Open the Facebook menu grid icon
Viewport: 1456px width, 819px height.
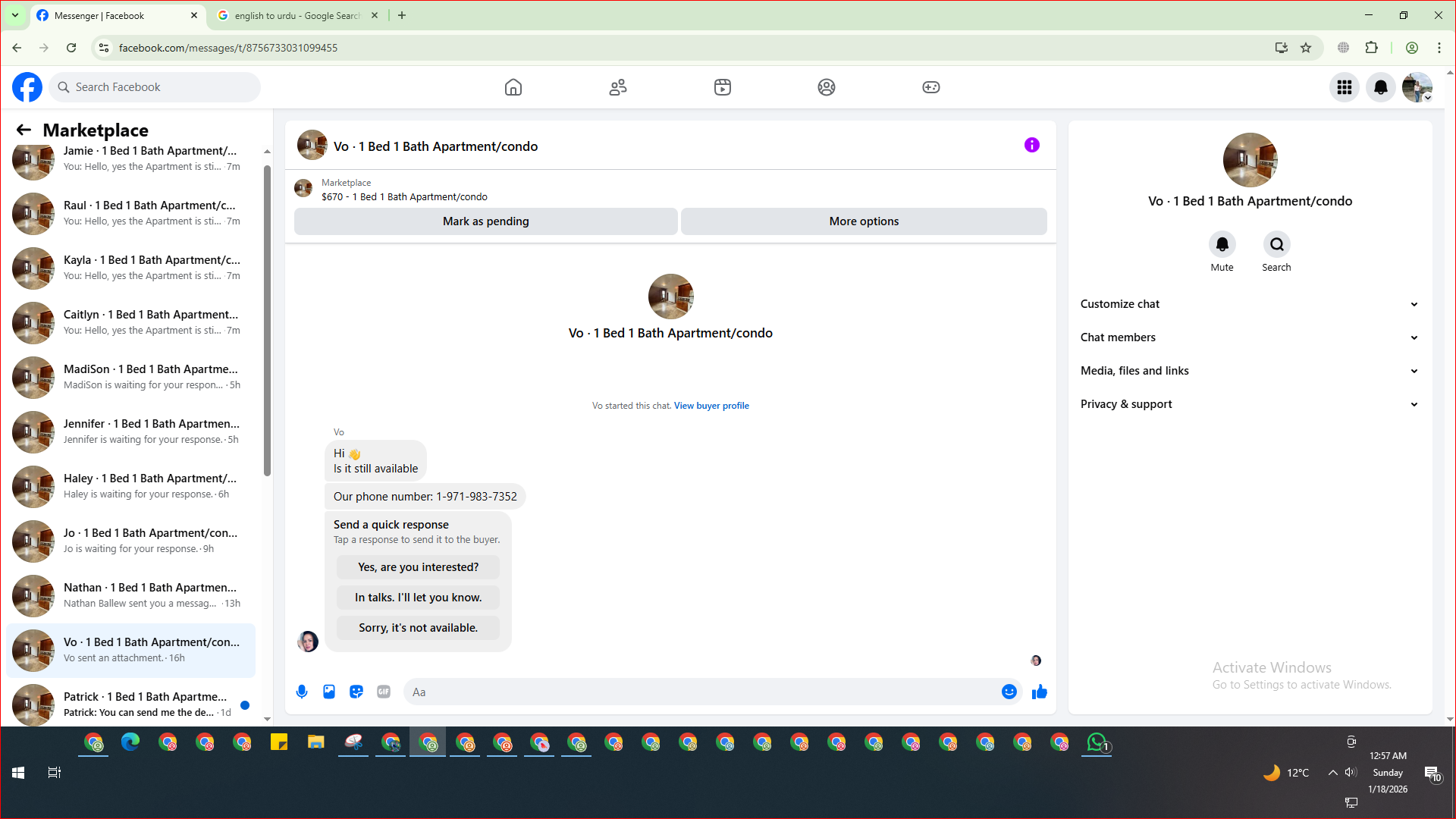[1345, 87]
